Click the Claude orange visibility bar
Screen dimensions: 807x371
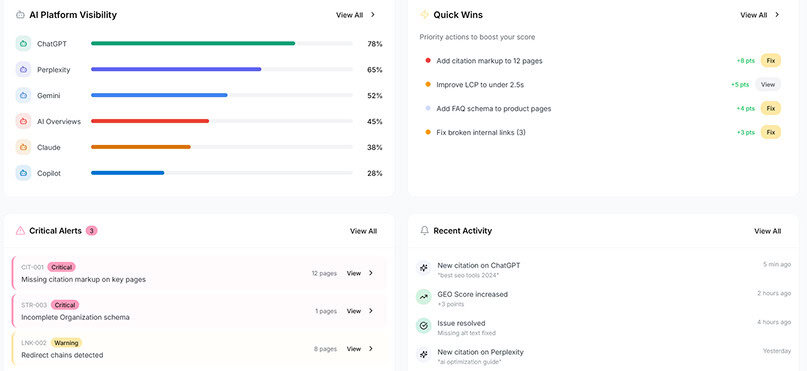coord(141,147)
